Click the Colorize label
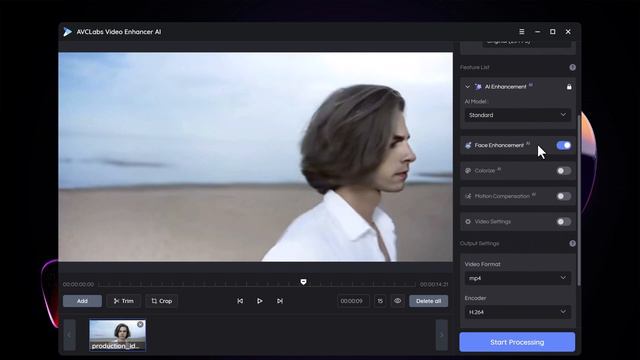640x360 pixels. (485, 171)
